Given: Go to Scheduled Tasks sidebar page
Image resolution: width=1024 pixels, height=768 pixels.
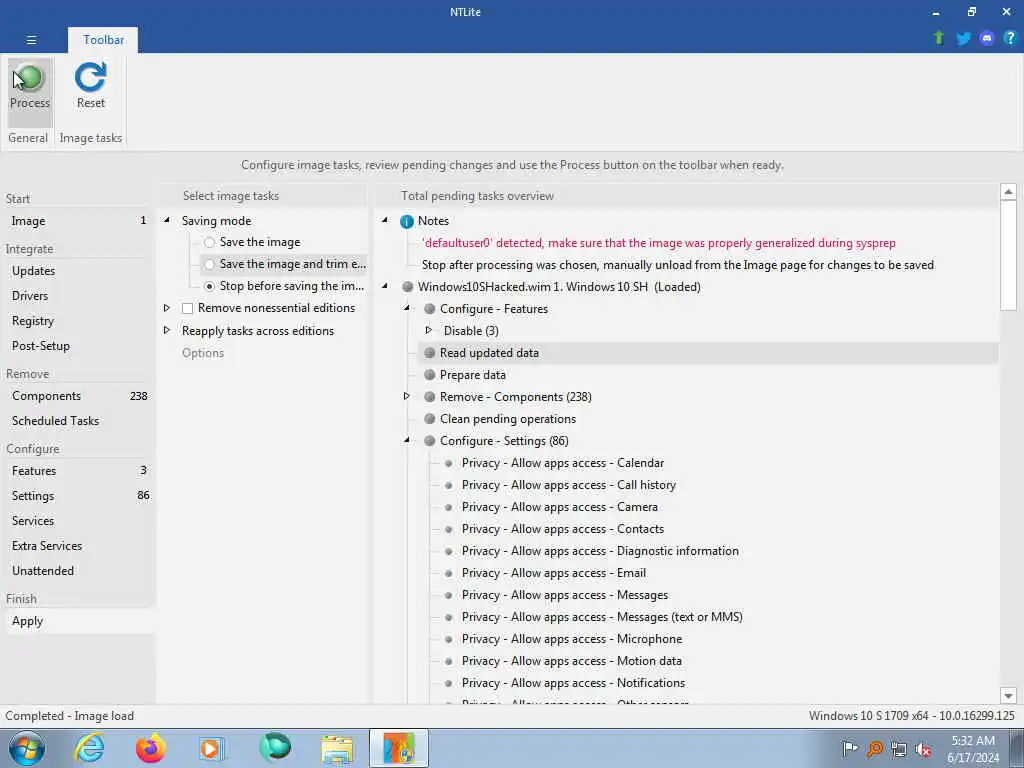Looking at the screenshot, I should (78, 421).
